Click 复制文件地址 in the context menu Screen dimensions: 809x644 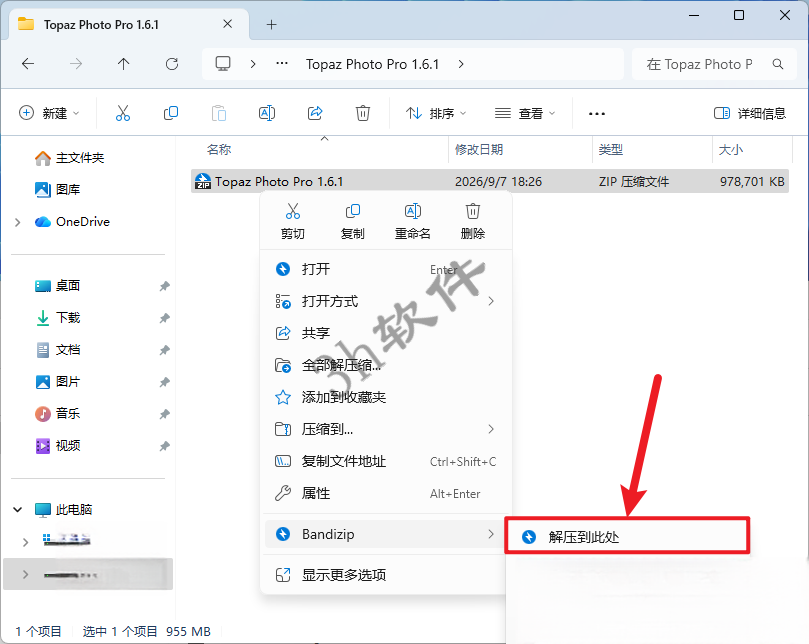tap(386, 461)
